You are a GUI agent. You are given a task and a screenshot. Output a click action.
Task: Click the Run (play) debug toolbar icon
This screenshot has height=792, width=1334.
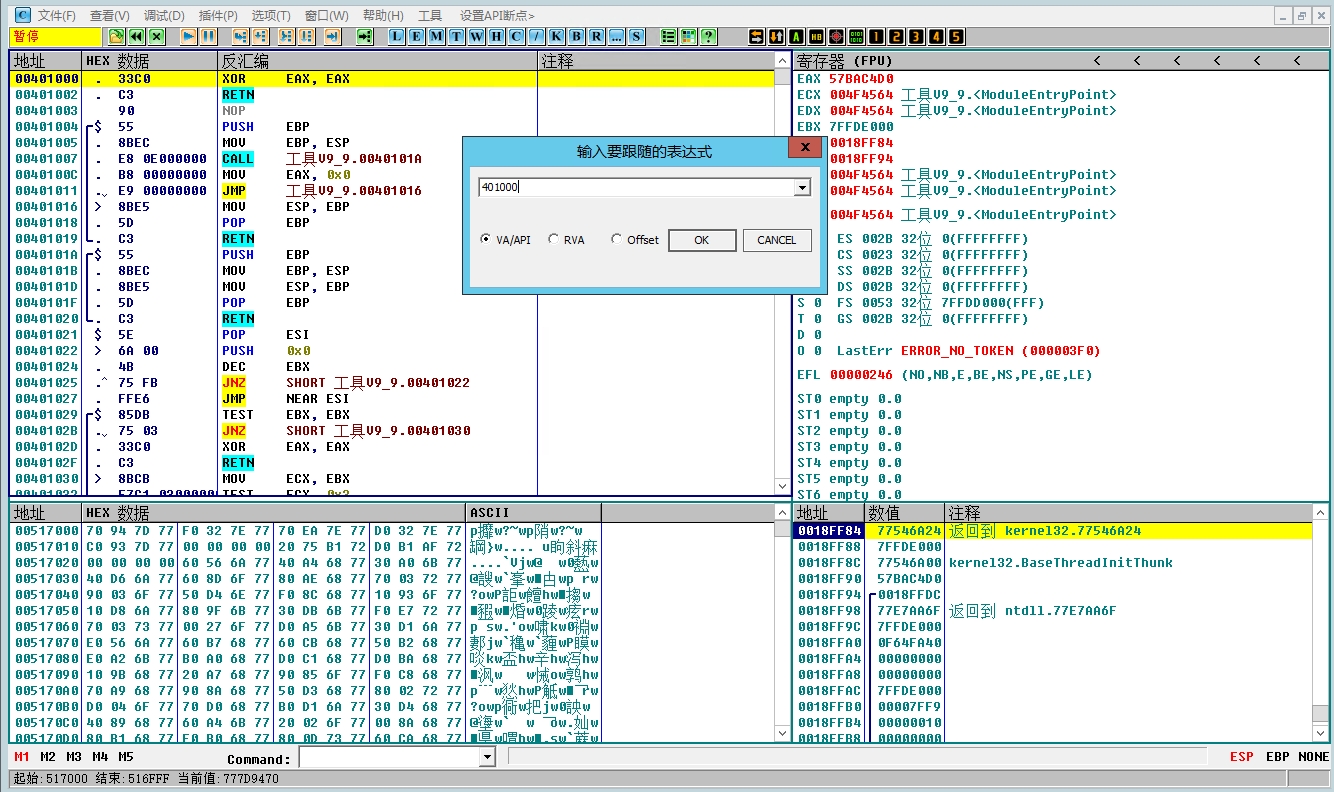188,36
